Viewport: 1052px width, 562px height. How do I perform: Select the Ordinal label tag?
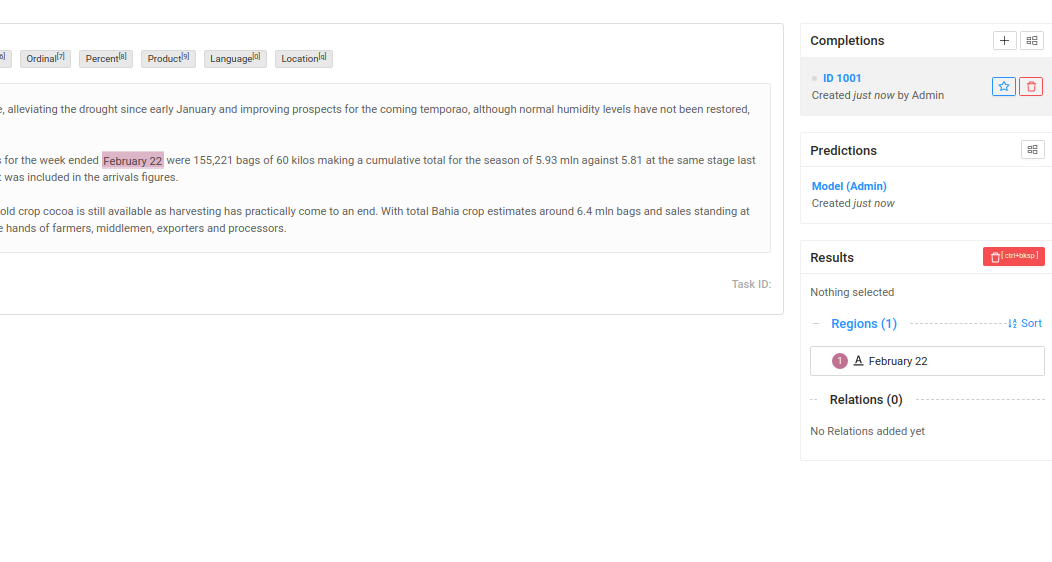point(45,59)
